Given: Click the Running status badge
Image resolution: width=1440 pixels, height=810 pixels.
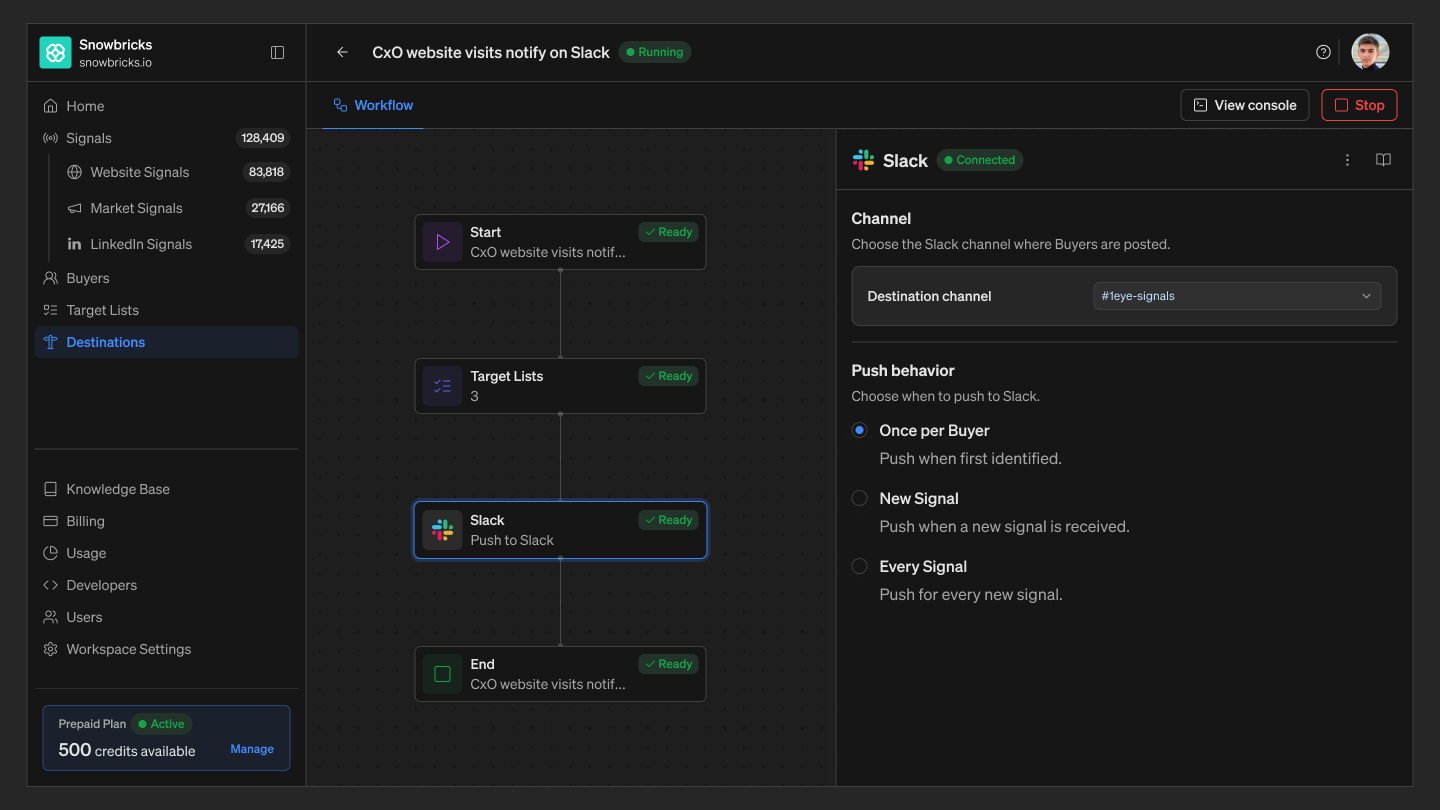Looking at the screenshot, I should click(655, 52).
